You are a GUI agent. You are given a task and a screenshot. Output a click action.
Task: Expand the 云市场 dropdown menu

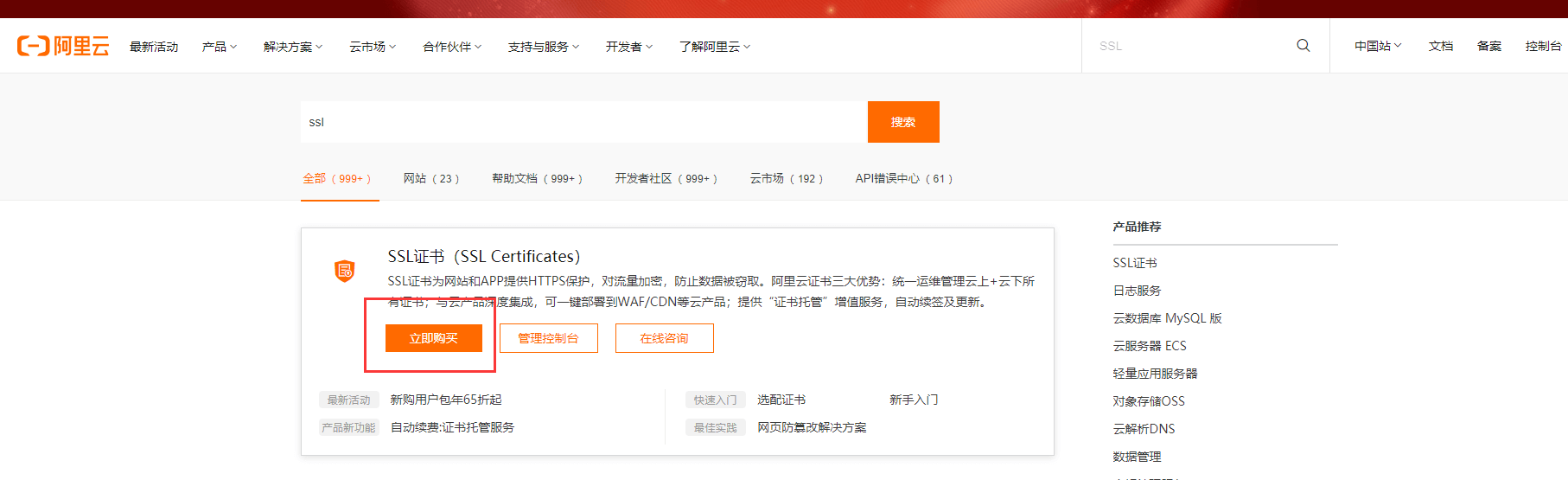pos(373,47)
